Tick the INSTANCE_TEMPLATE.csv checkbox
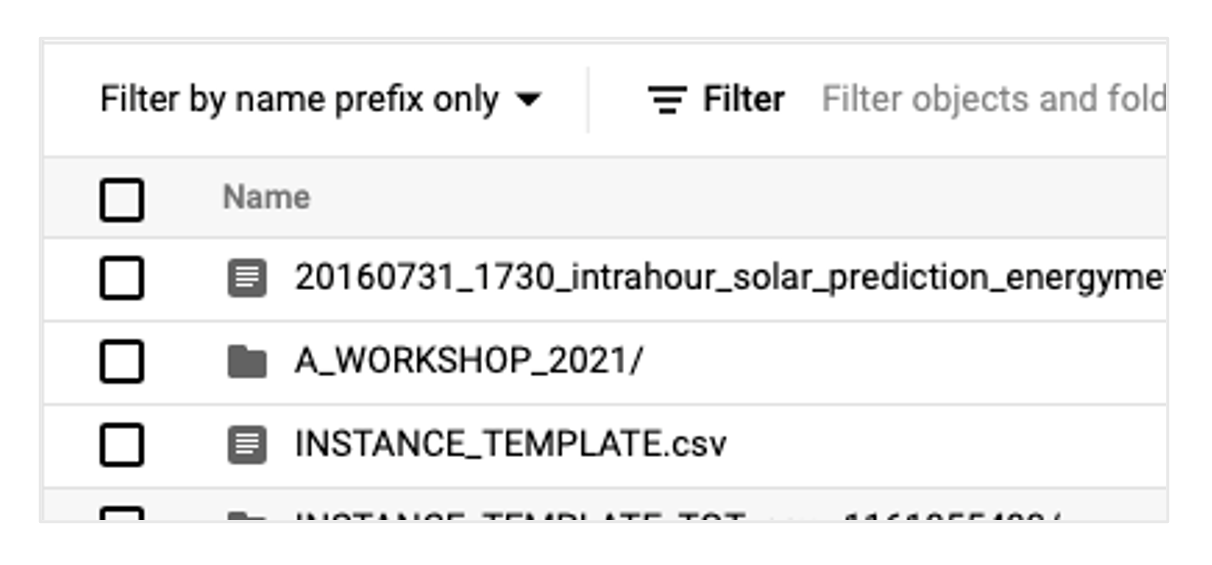 (x=122, y=445)
